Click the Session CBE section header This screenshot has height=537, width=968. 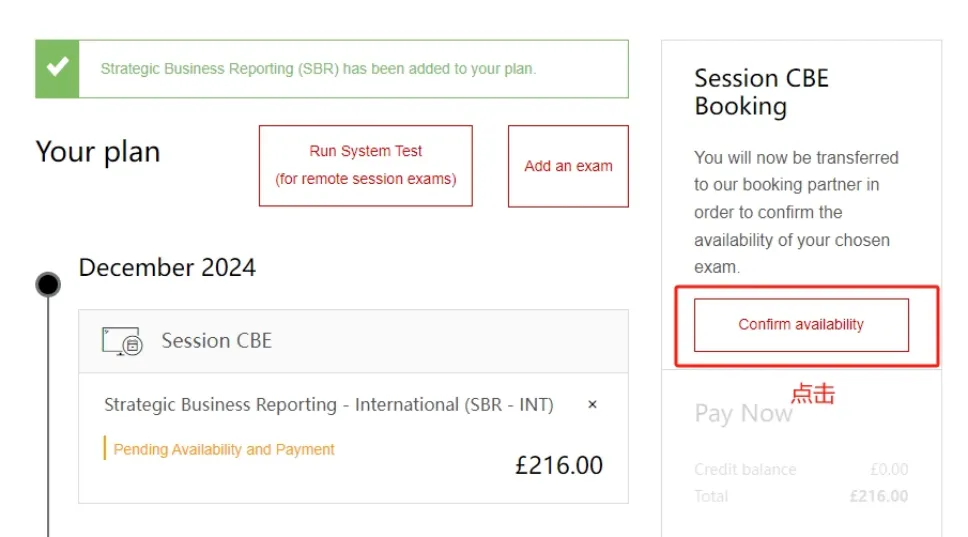point(353,341)
